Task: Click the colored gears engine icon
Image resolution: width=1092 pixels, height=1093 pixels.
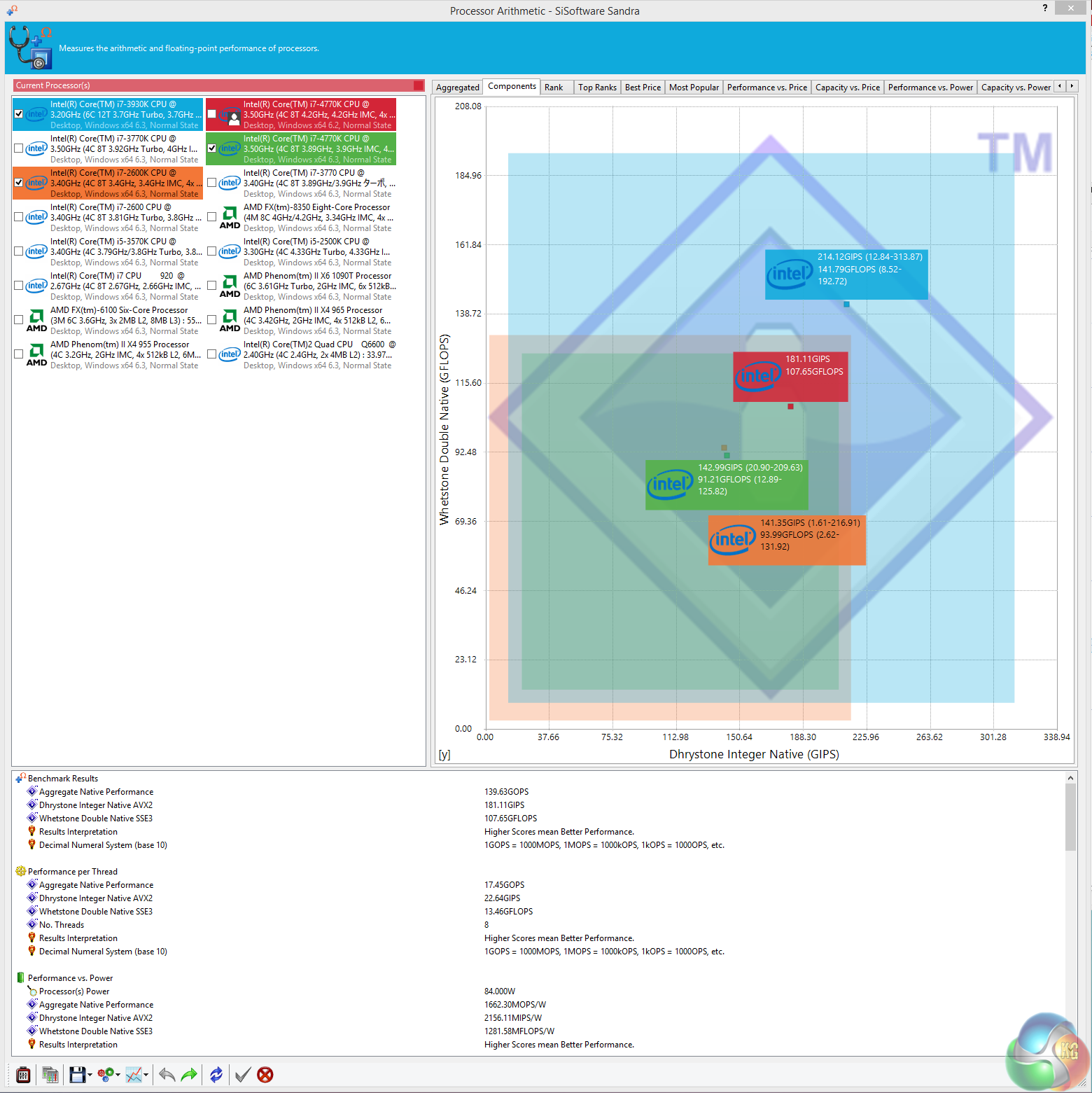Action: pyautogui.click(x=106, y=1075)
